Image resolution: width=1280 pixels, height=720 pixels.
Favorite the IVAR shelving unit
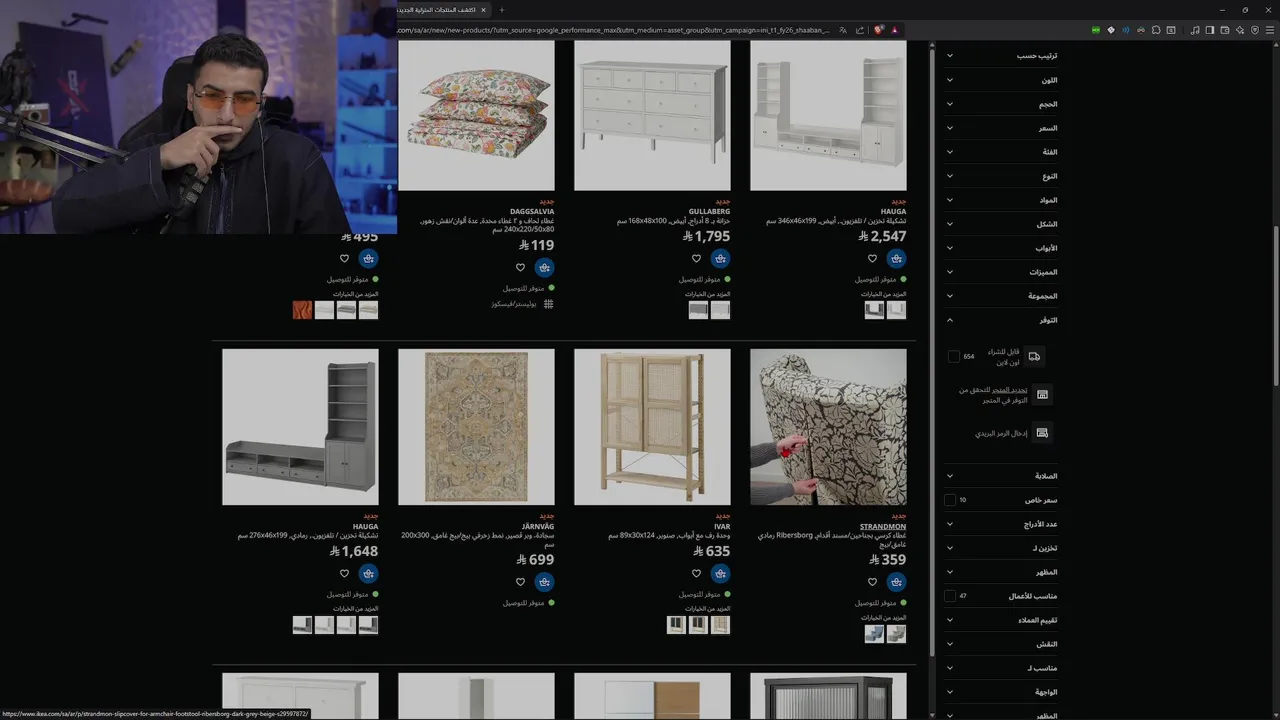click(696, 573)
